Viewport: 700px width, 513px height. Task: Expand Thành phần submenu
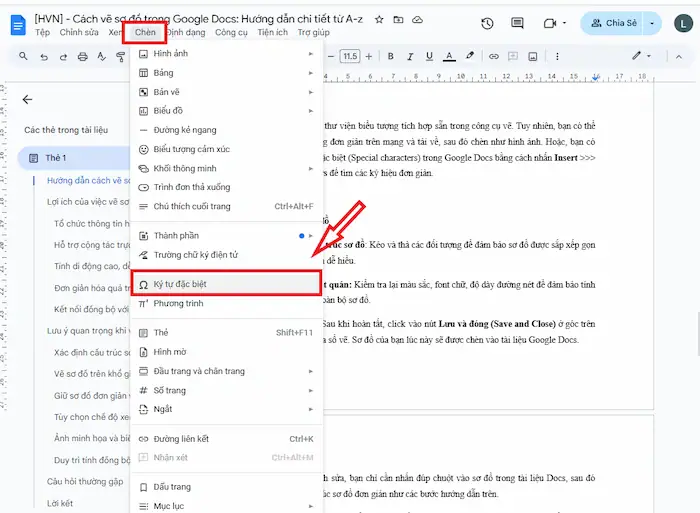click(x=226, y=236)
